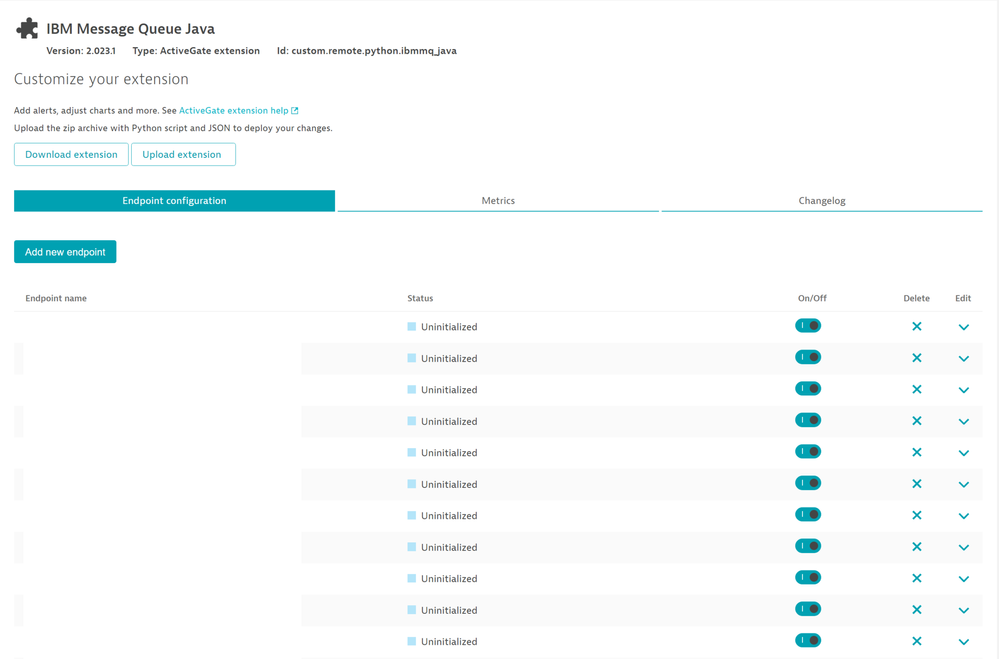
Task: Disable the fourth endpoint On/Off switch
Action: tap(808, 421)
